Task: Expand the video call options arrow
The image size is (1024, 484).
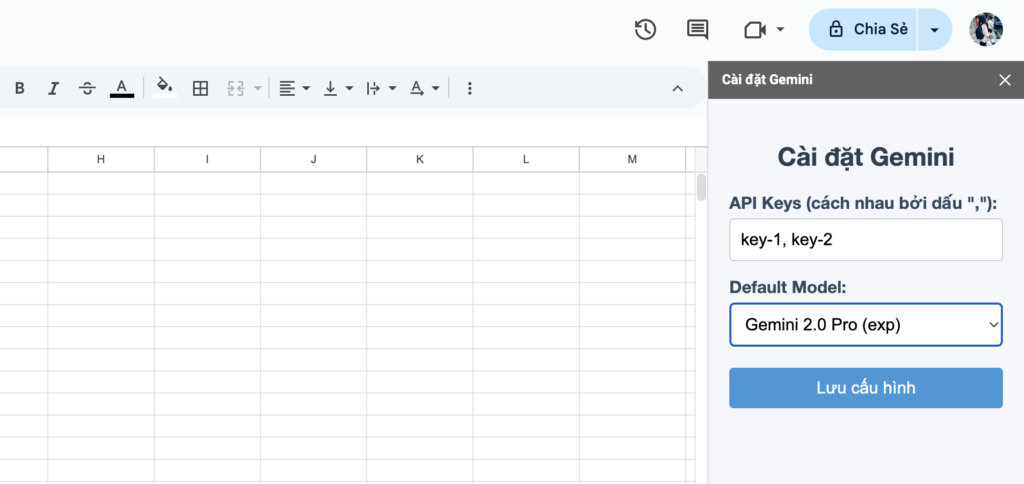Action: pyautogui.click(x=780, y=29)
